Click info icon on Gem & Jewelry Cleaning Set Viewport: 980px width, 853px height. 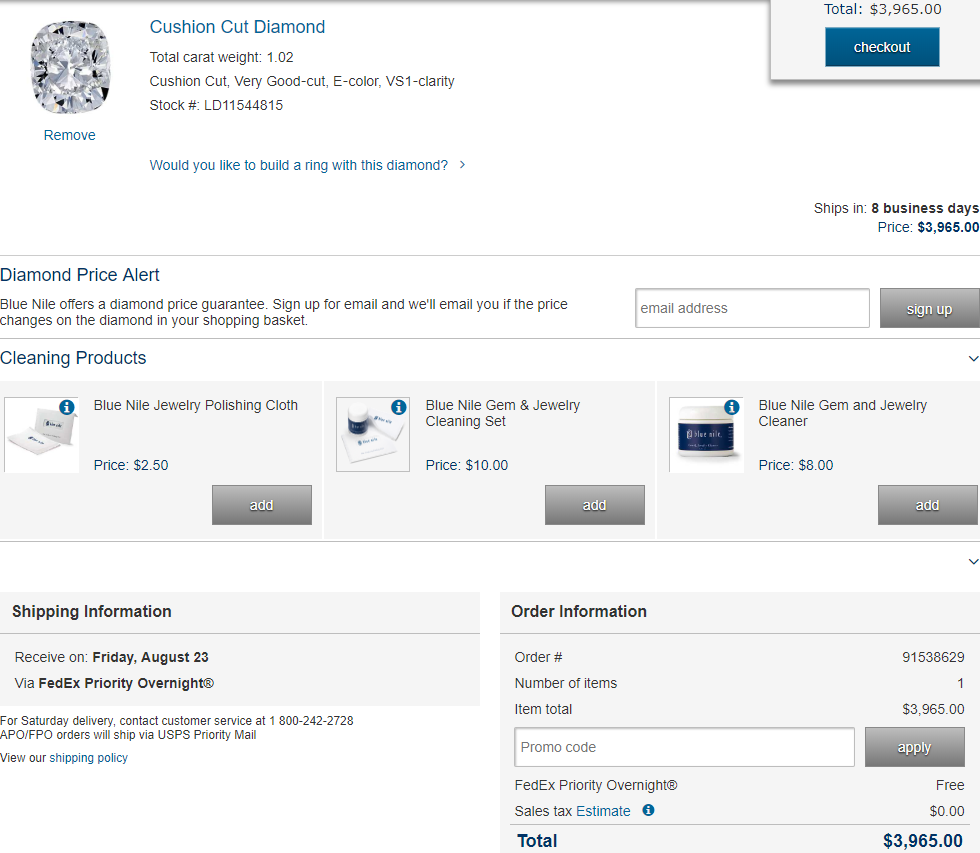pos(398,407)
